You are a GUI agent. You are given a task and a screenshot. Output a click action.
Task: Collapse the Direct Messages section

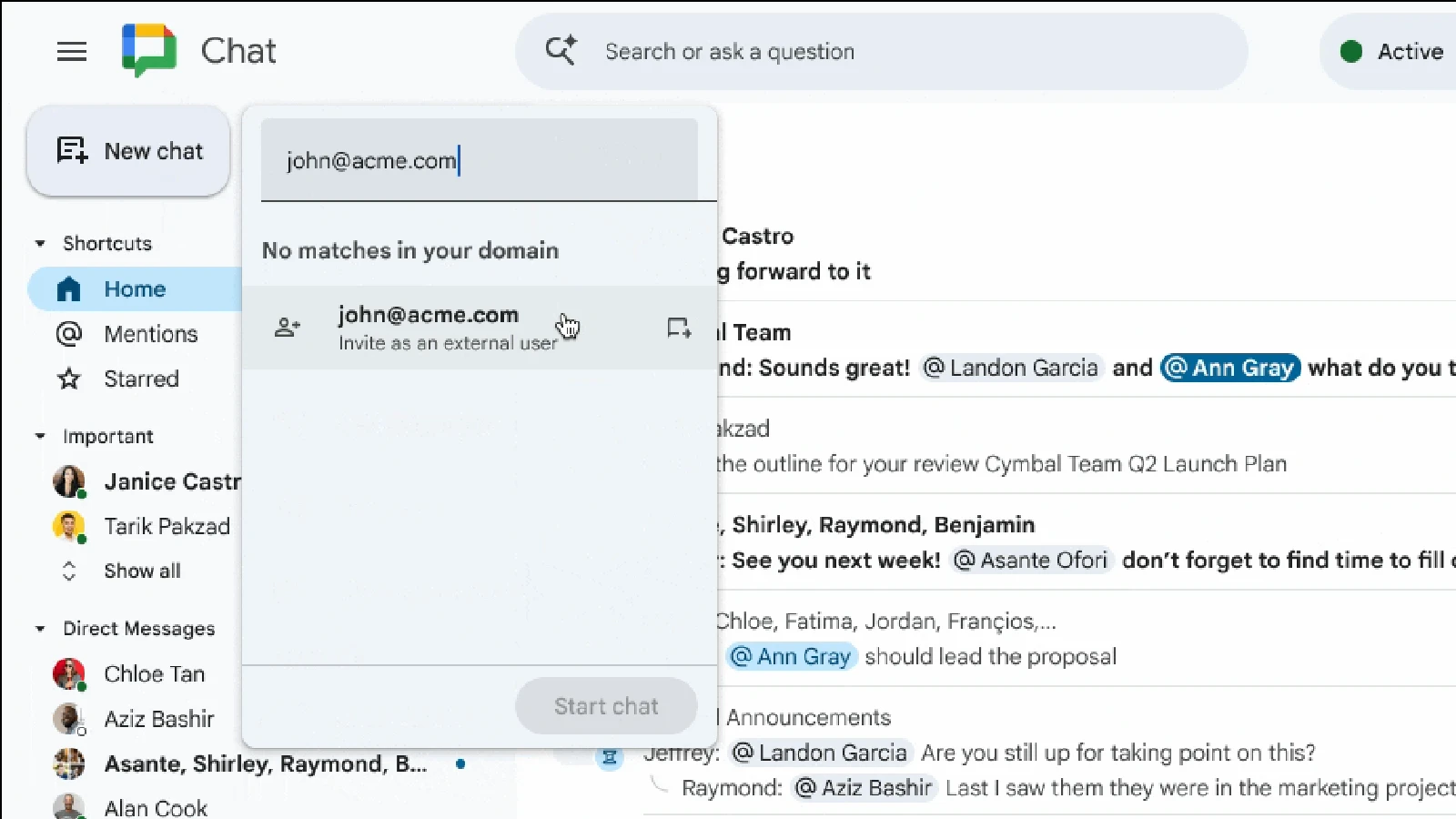[40, 629]
